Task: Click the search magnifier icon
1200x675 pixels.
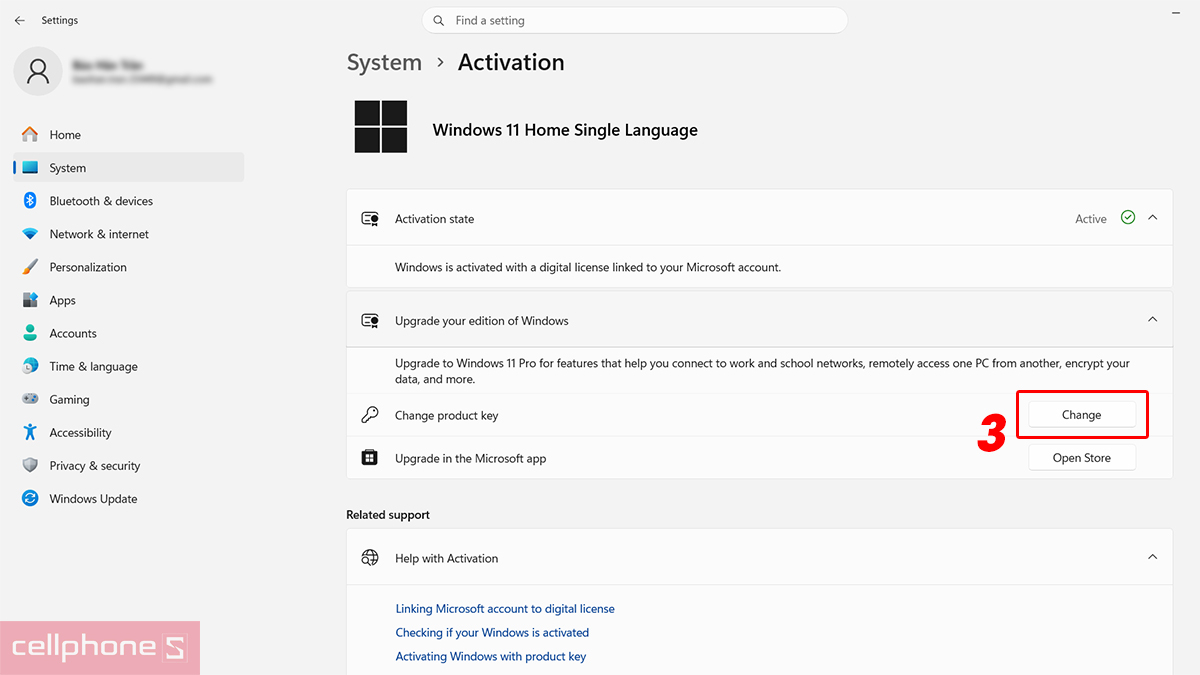Action: 439,20
